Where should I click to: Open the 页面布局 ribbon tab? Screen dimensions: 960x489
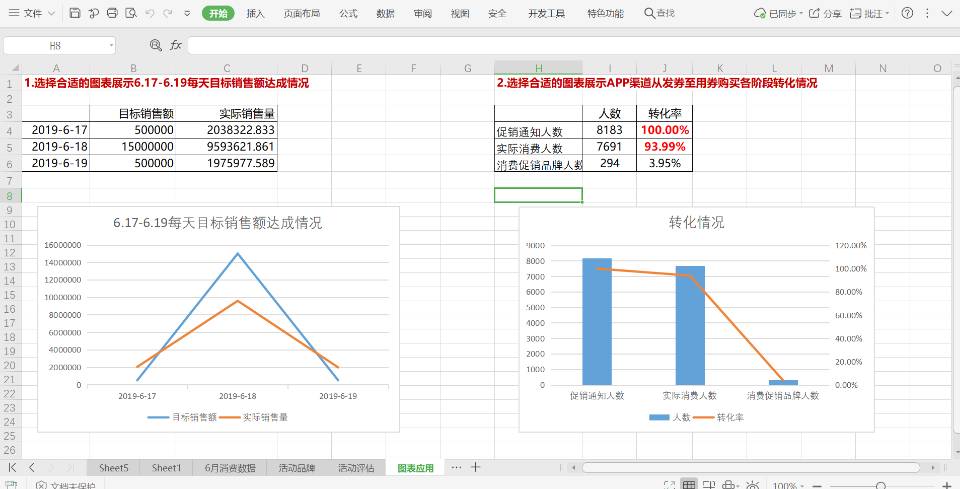point(301,13)
